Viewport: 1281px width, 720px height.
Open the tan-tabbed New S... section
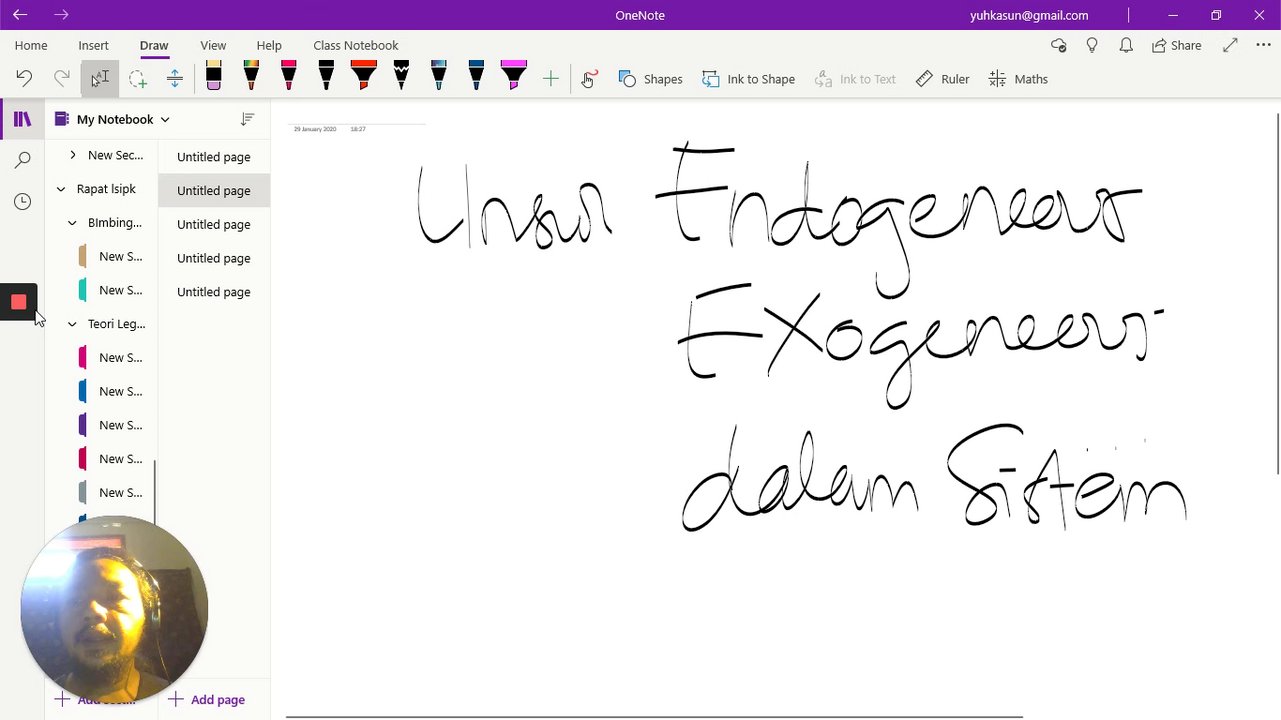click(x=112, y=257)
